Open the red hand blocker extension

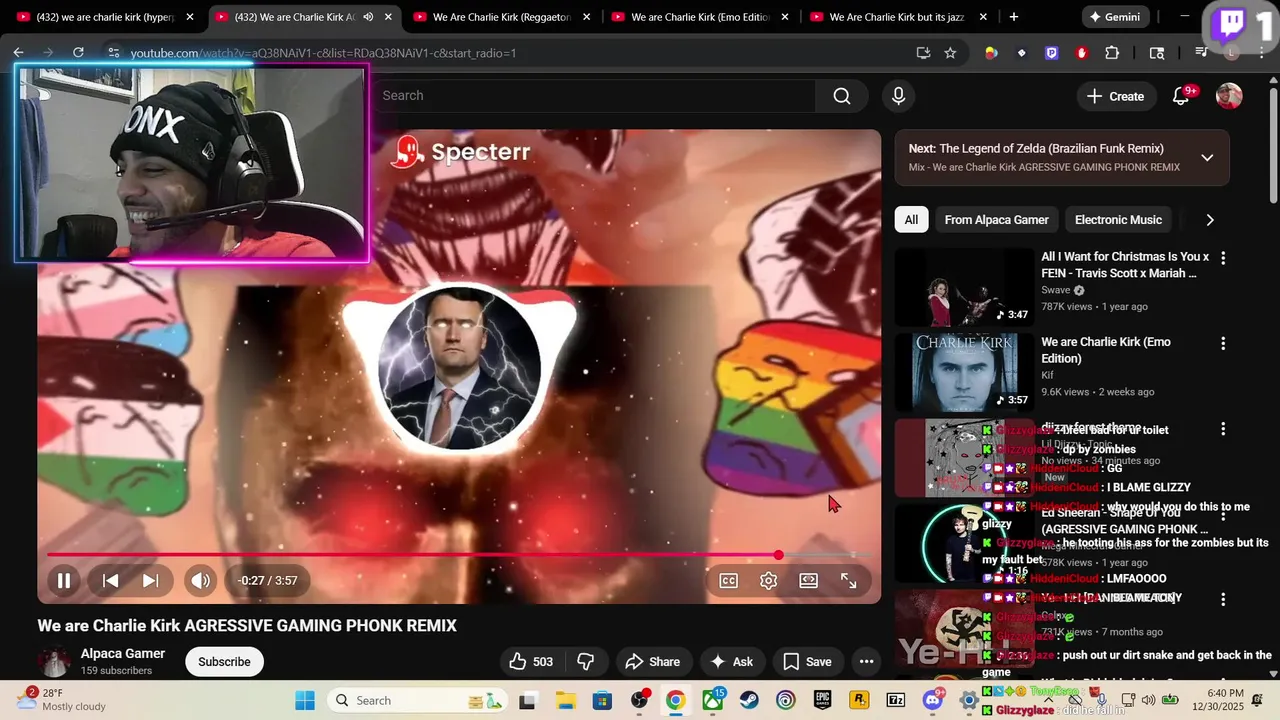[1082, 53]
